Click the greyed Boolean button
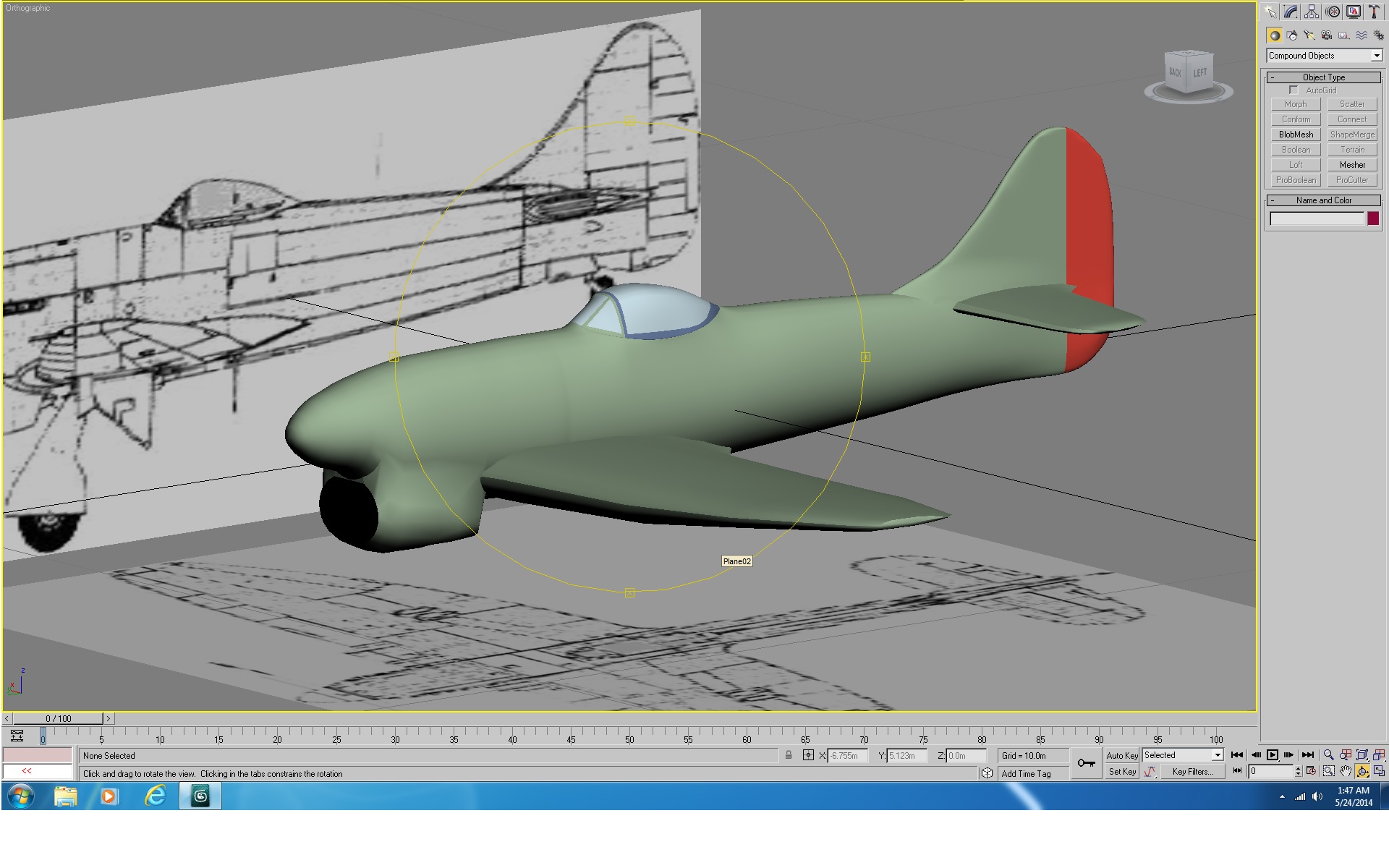This screenshot has width=1389, height=868. point(1296,150)
